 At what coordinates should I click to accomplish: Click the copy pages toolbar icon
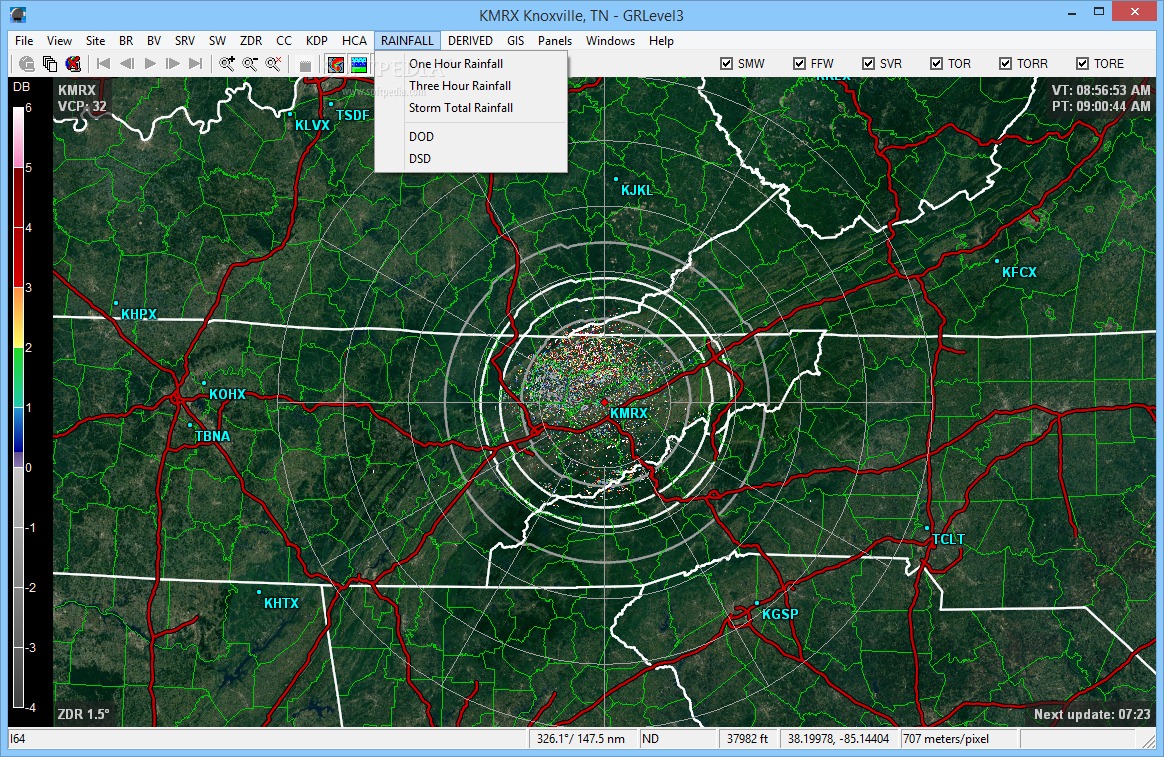(x=50, y=64)
